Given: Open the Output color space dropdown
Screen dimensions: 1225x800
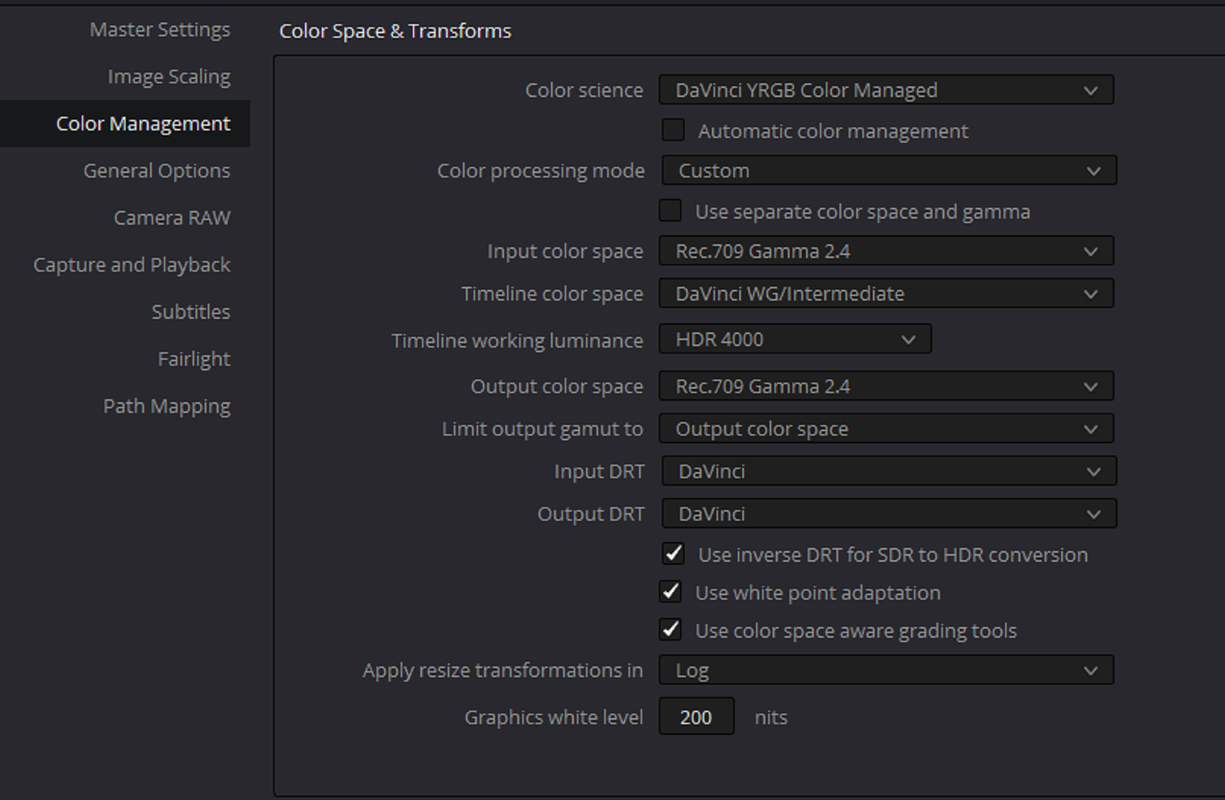Looking at the screenshot, I should [x=886, y=386].
